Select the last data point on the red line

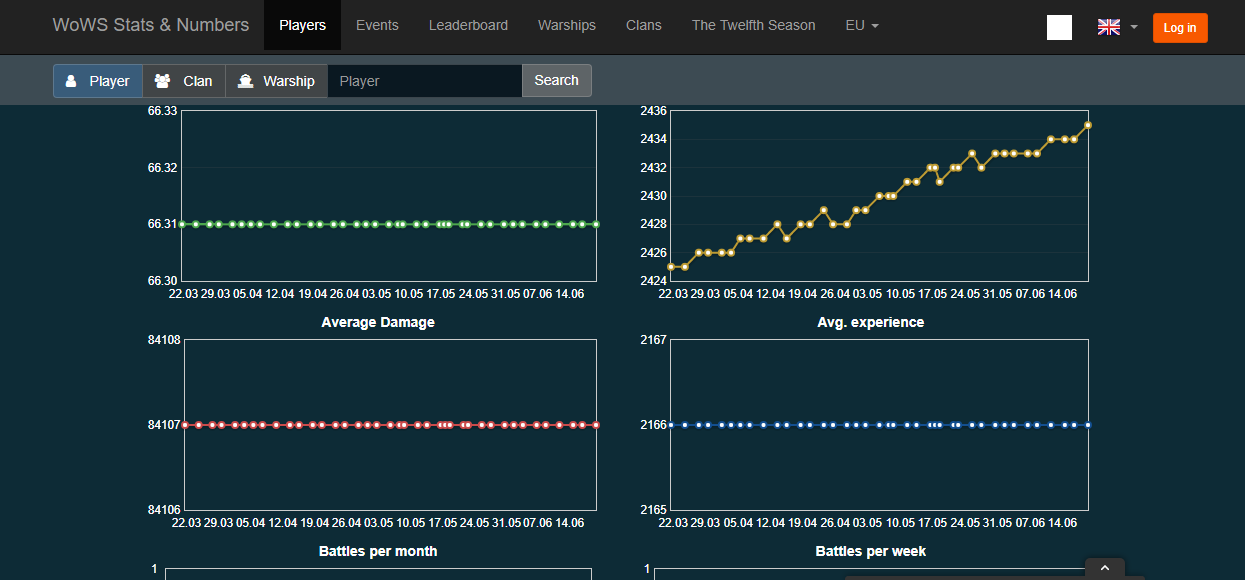pyautogui.click(x=596, y=425)
